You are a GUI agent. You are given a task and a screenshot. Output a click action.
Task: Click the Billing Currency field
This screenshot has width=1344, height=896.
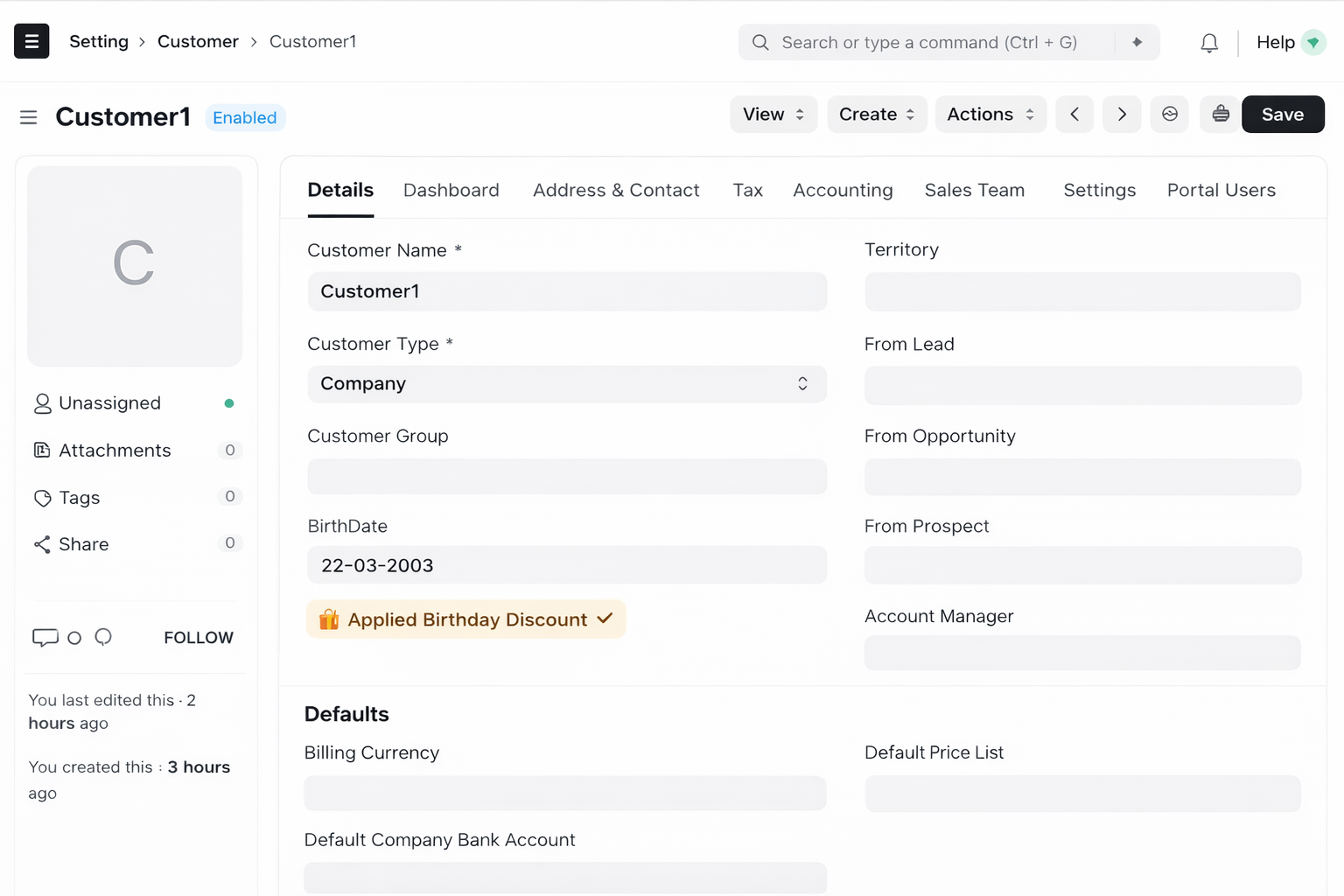[x=565, y=794]
